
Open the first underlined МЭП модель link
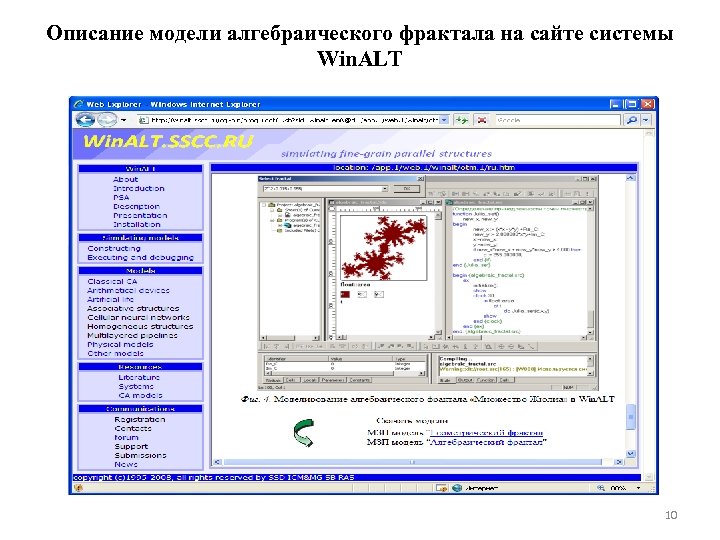coord(486,433)
